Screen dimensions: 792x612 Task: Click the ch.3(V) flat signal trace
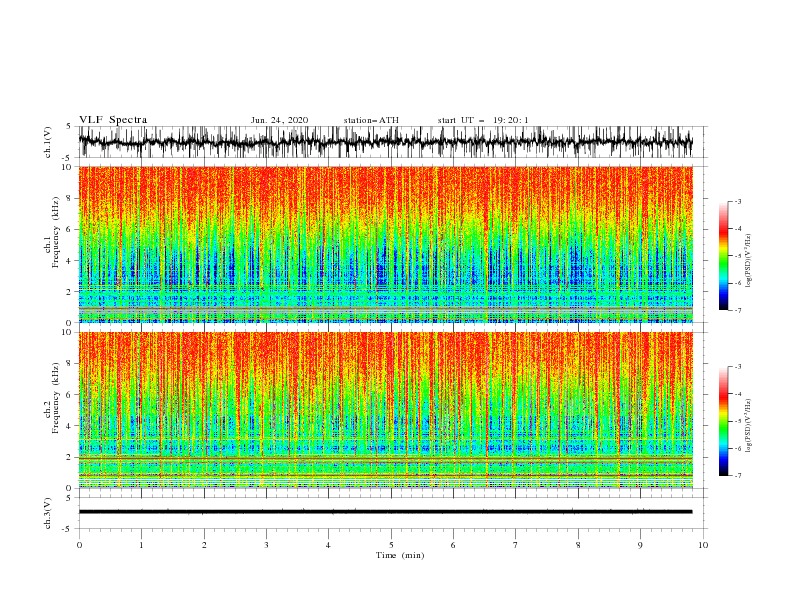(385, 512)
